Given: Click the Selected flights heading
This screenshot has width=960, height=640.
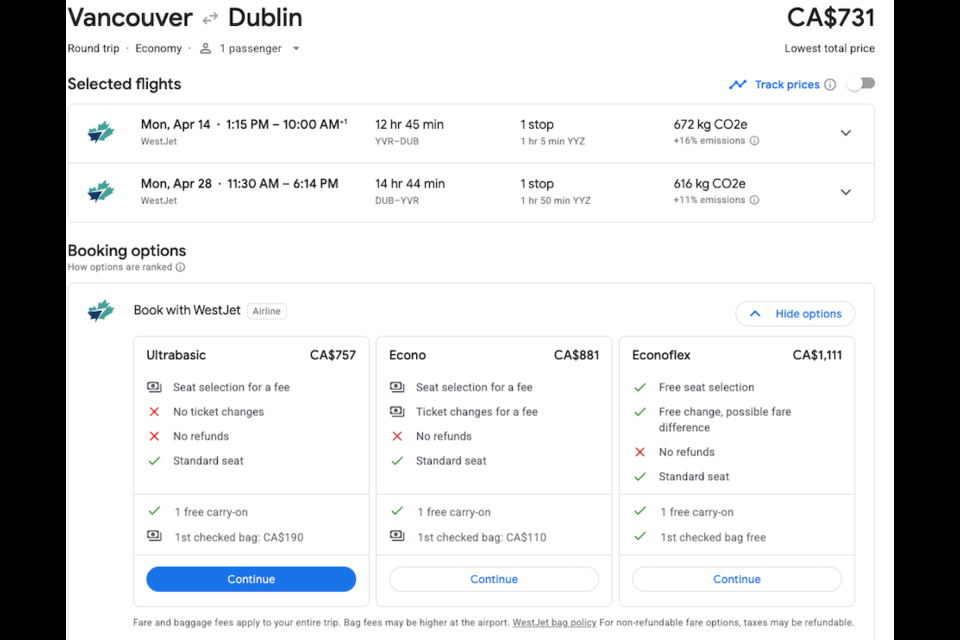Looking at the screenshot, I should [x=124, y=84].
